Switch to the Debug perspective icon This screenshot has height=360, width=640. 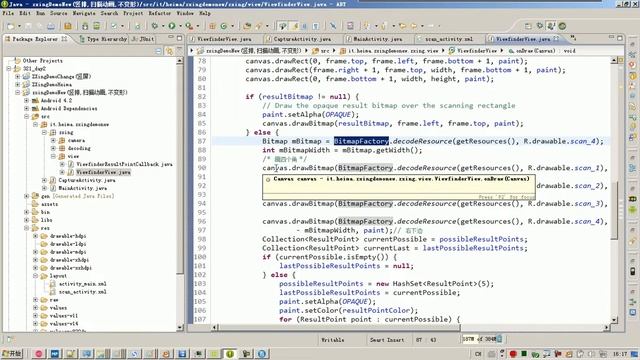pyautogui.click(x=540, y=26)
